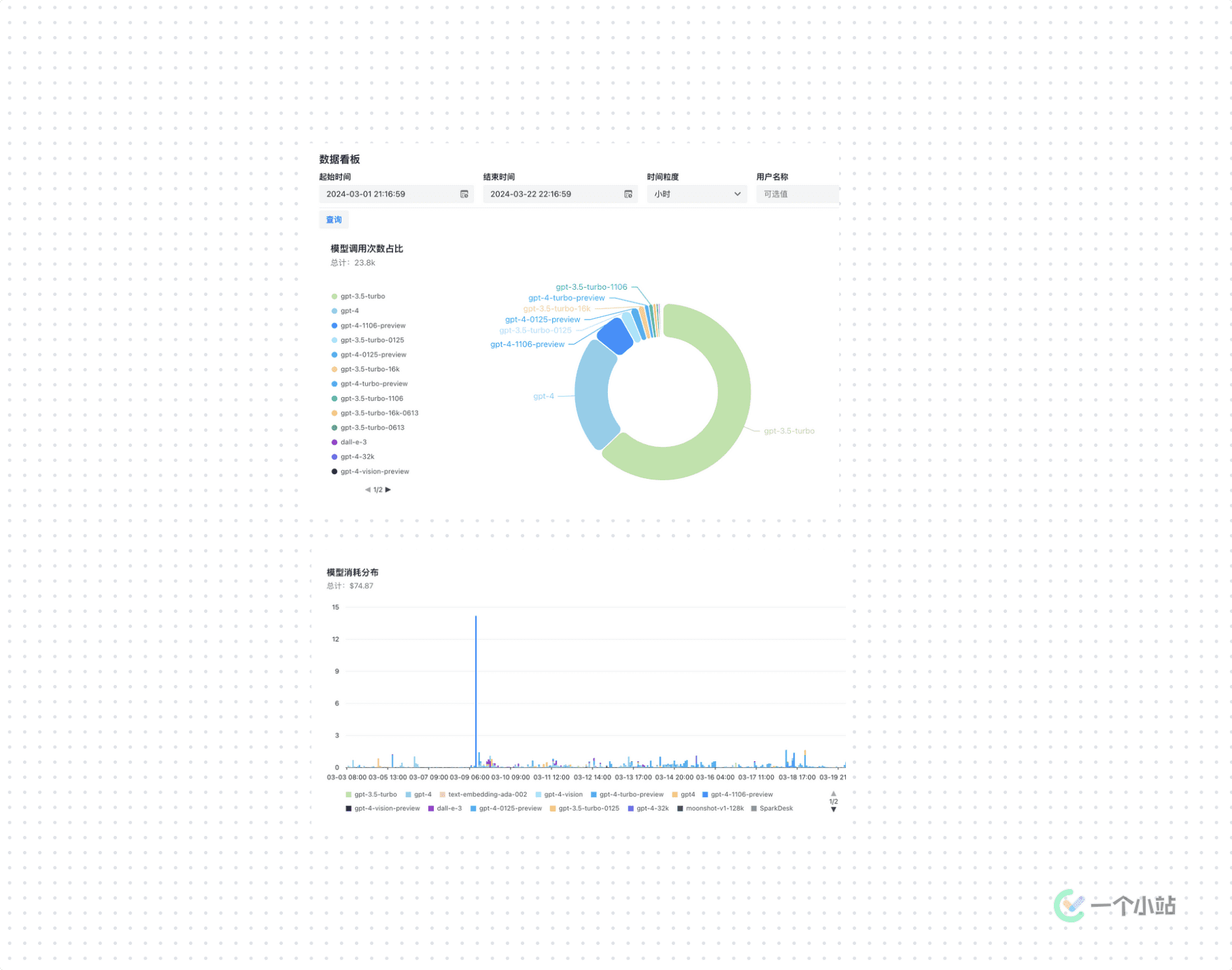Go to next pie chart legend page
This screenshot has height=970, width=1232.
pos(388,490)
